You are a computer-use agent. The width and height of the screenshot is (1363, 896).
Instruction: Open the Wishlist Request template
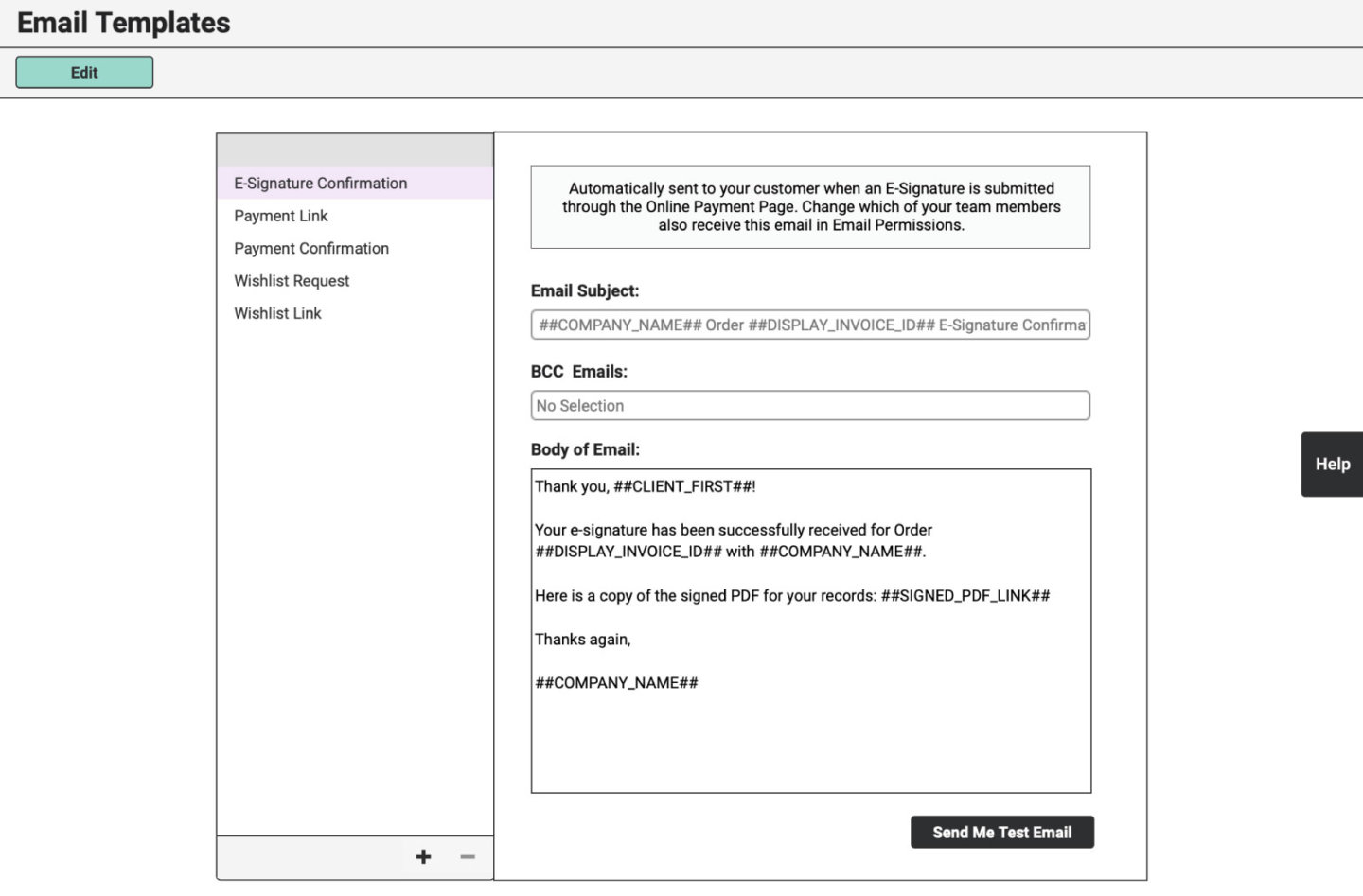coord(292,280)
